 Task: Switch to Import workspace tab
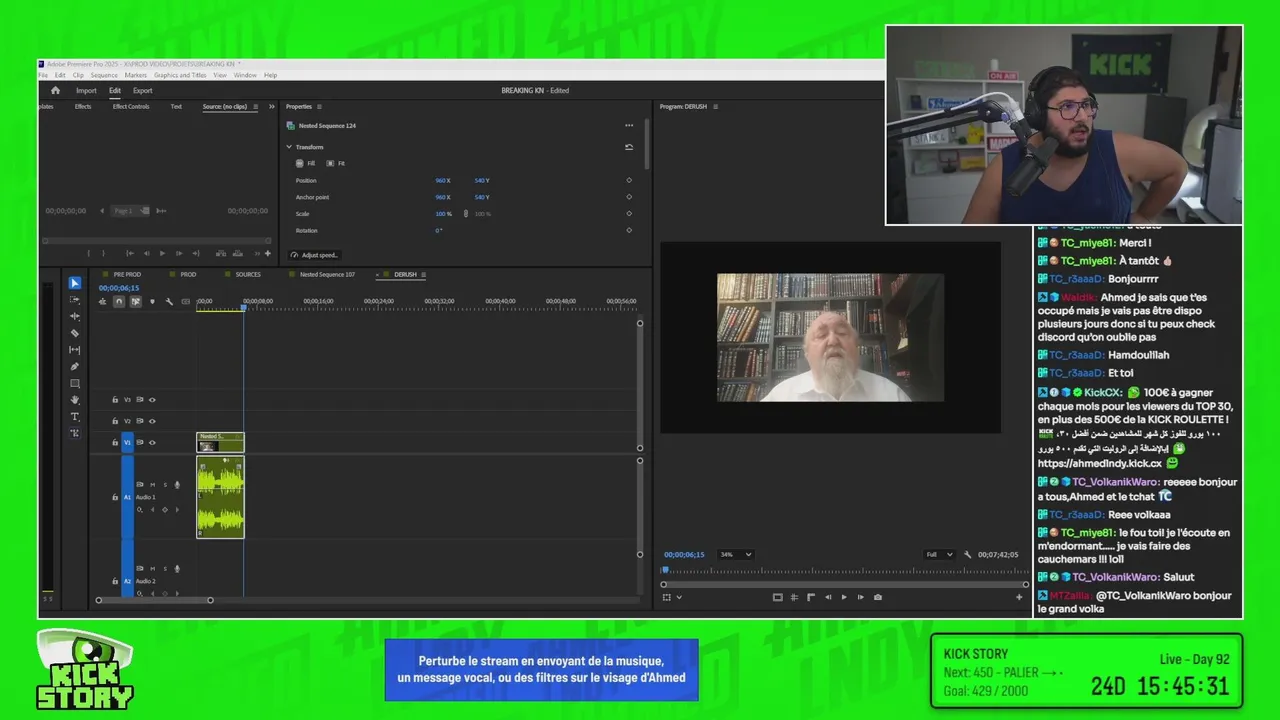click(x=86, y=90)
